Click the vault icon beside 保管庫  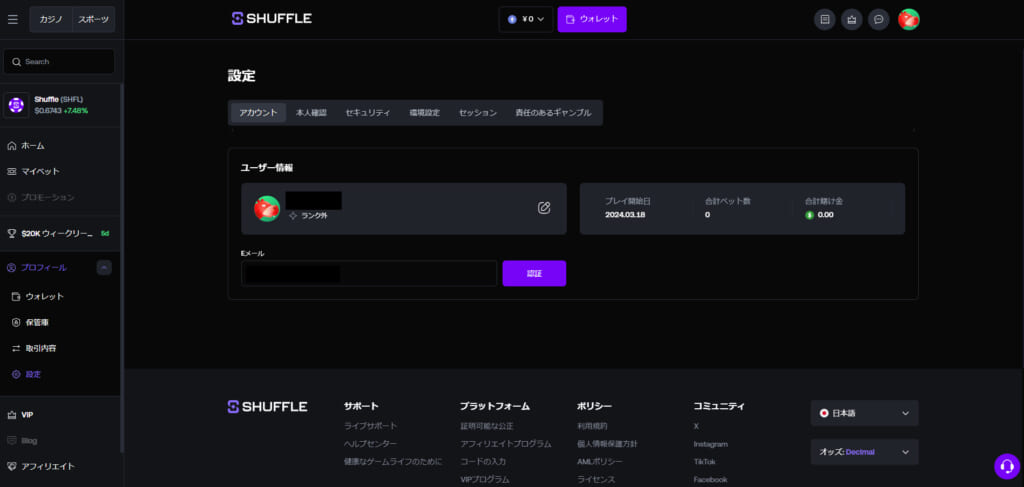click(16, 322)
